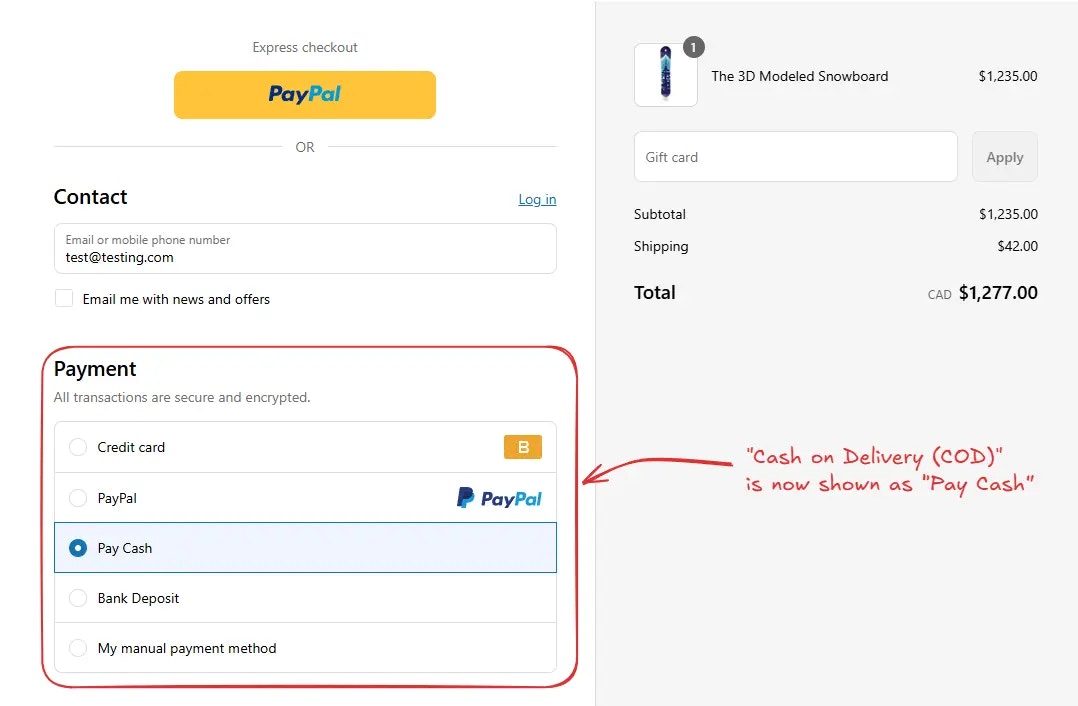This screenshot has width=1078, height=706.
Task: Choose the PayPal radio button in Payment
Action: [78, 498]
